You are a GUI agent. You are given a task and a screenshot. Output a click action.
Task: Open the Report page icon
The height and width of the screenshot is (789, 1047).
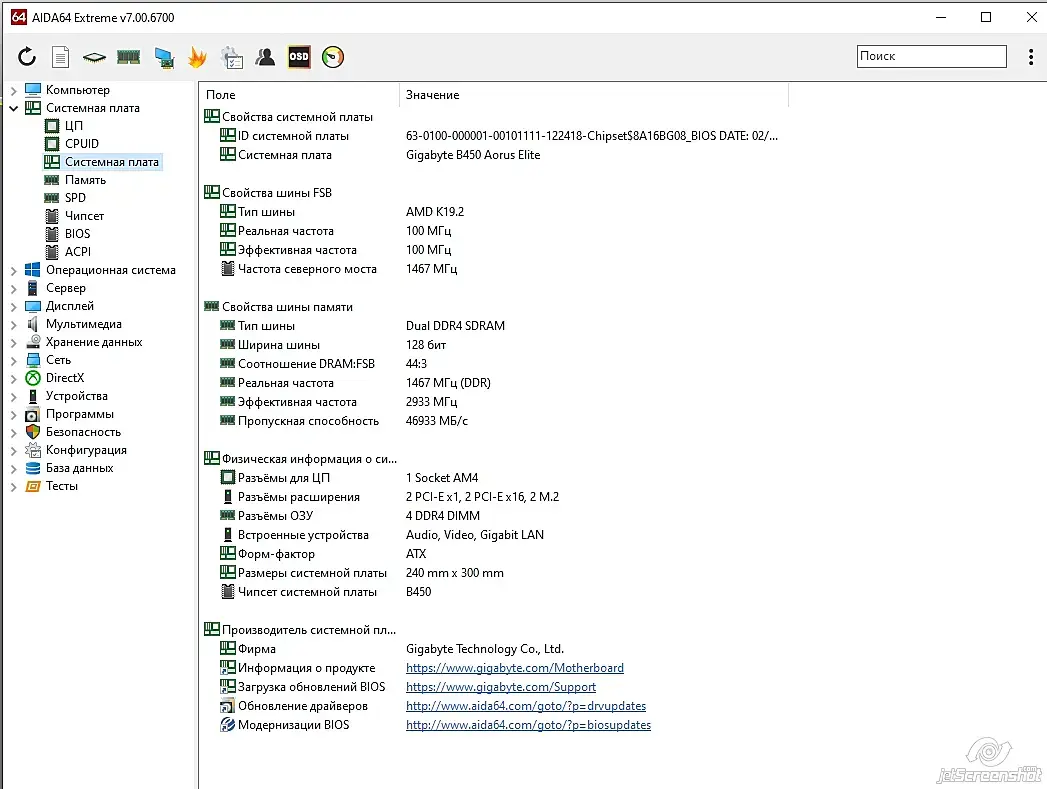pyautogui.click(x=60, y=57)
